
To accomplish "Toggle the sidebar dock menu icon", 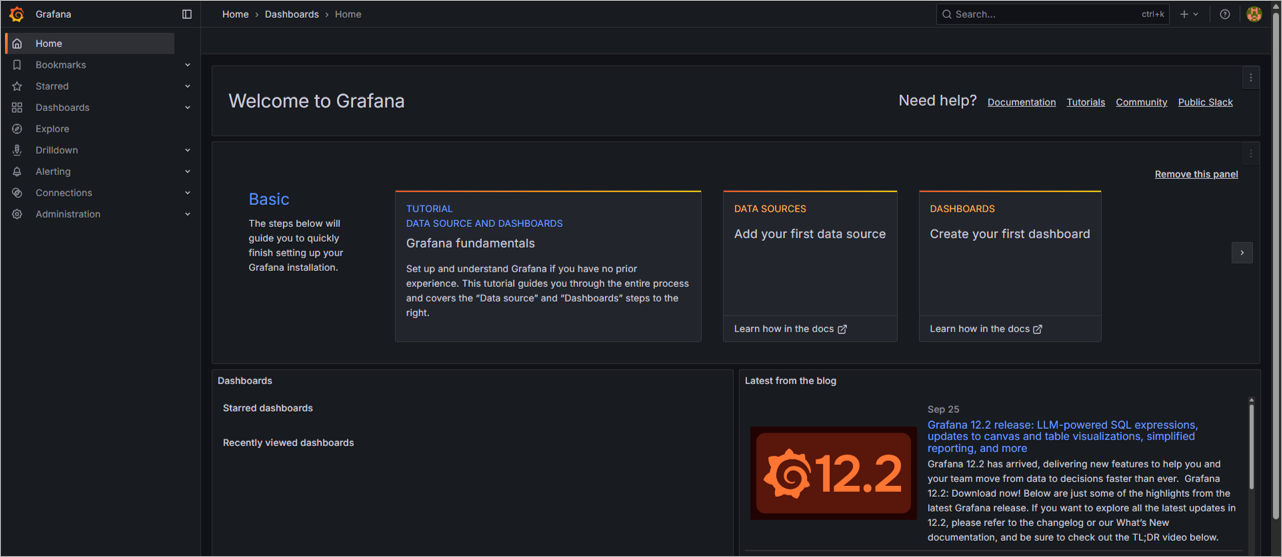I will pos(187,14).
